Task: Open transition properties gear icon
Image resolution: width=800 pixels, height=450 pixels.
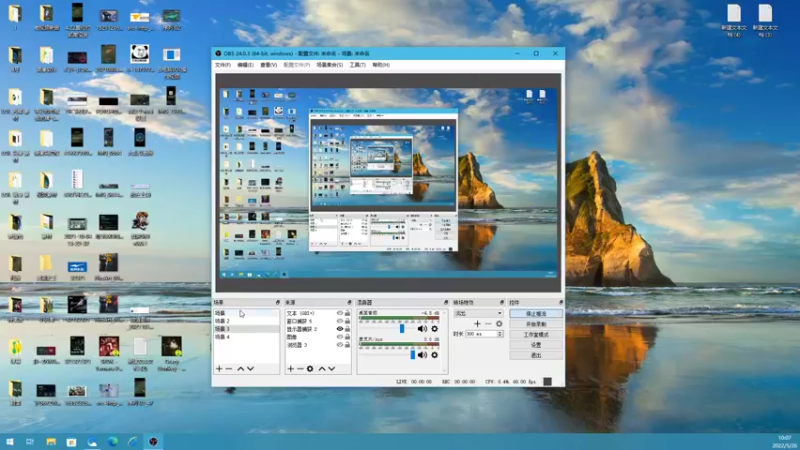Action: coord(499,323)
